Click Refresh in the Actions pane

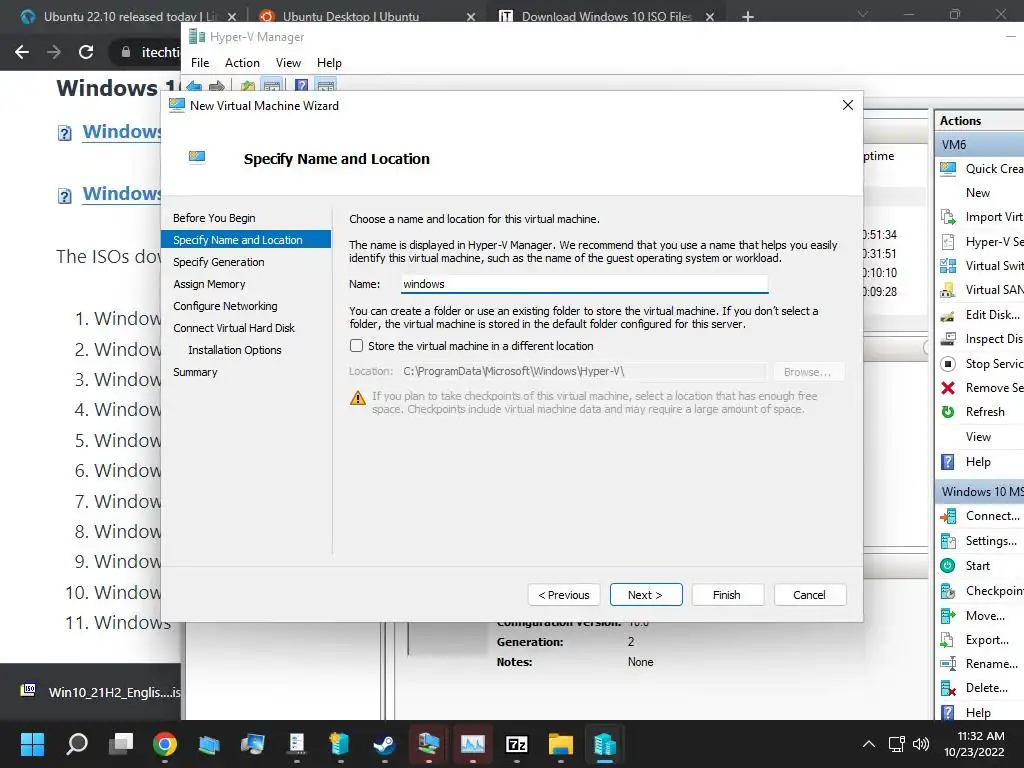coord(973,412)
